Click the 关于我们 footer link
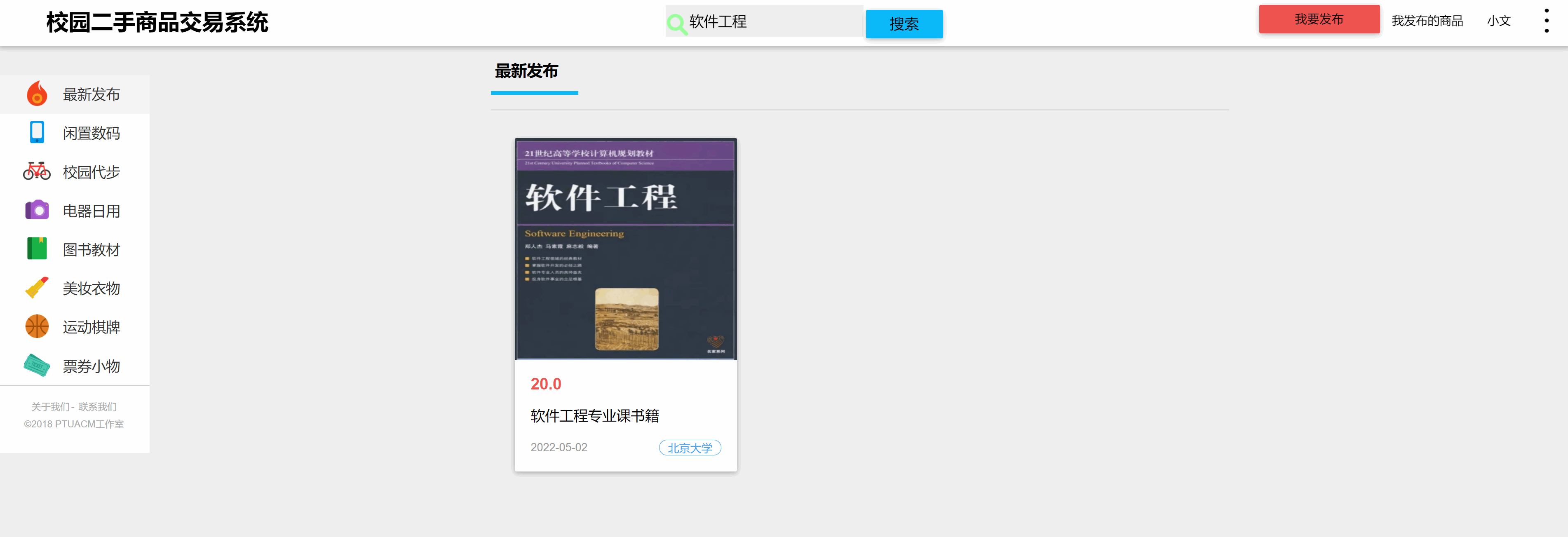This screenshot has width=1568, height=537. [x=50, y=406]
